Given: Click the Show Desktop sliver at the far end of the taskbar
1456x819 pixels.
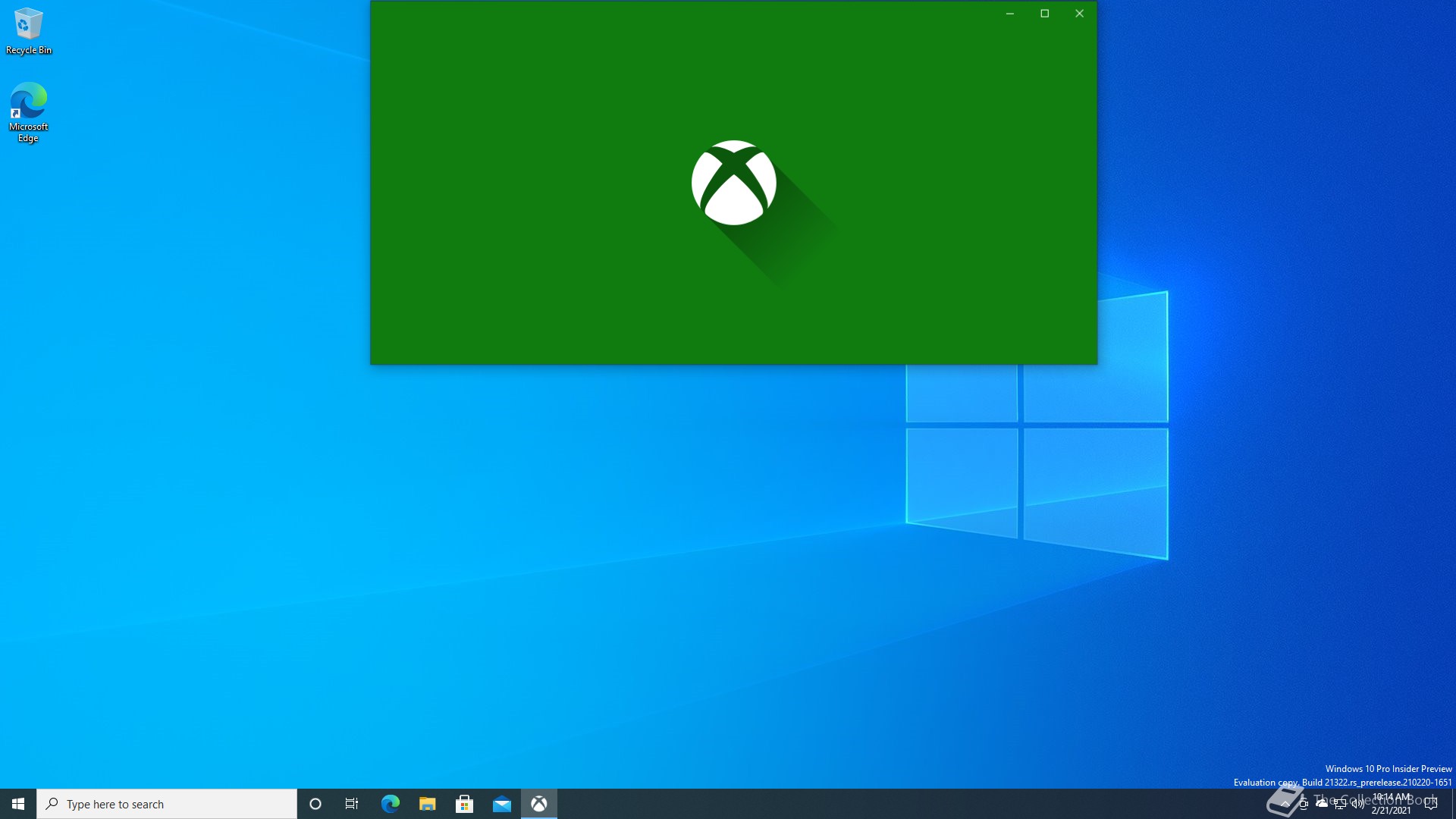Looking at the screenshot, I should (x=1453, y=804).
